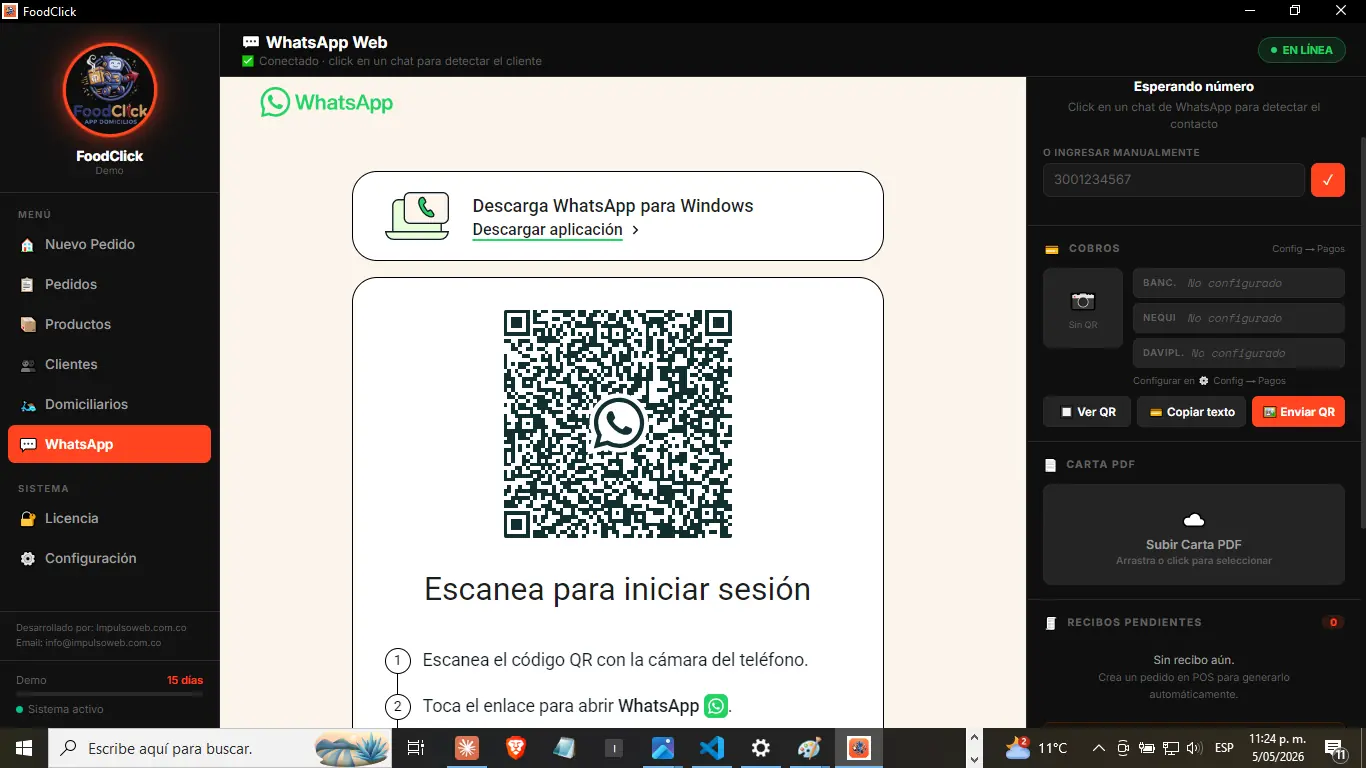Open the notification center icon
The width and height of the screenshot is (1366, 768).
(1335, 748)
